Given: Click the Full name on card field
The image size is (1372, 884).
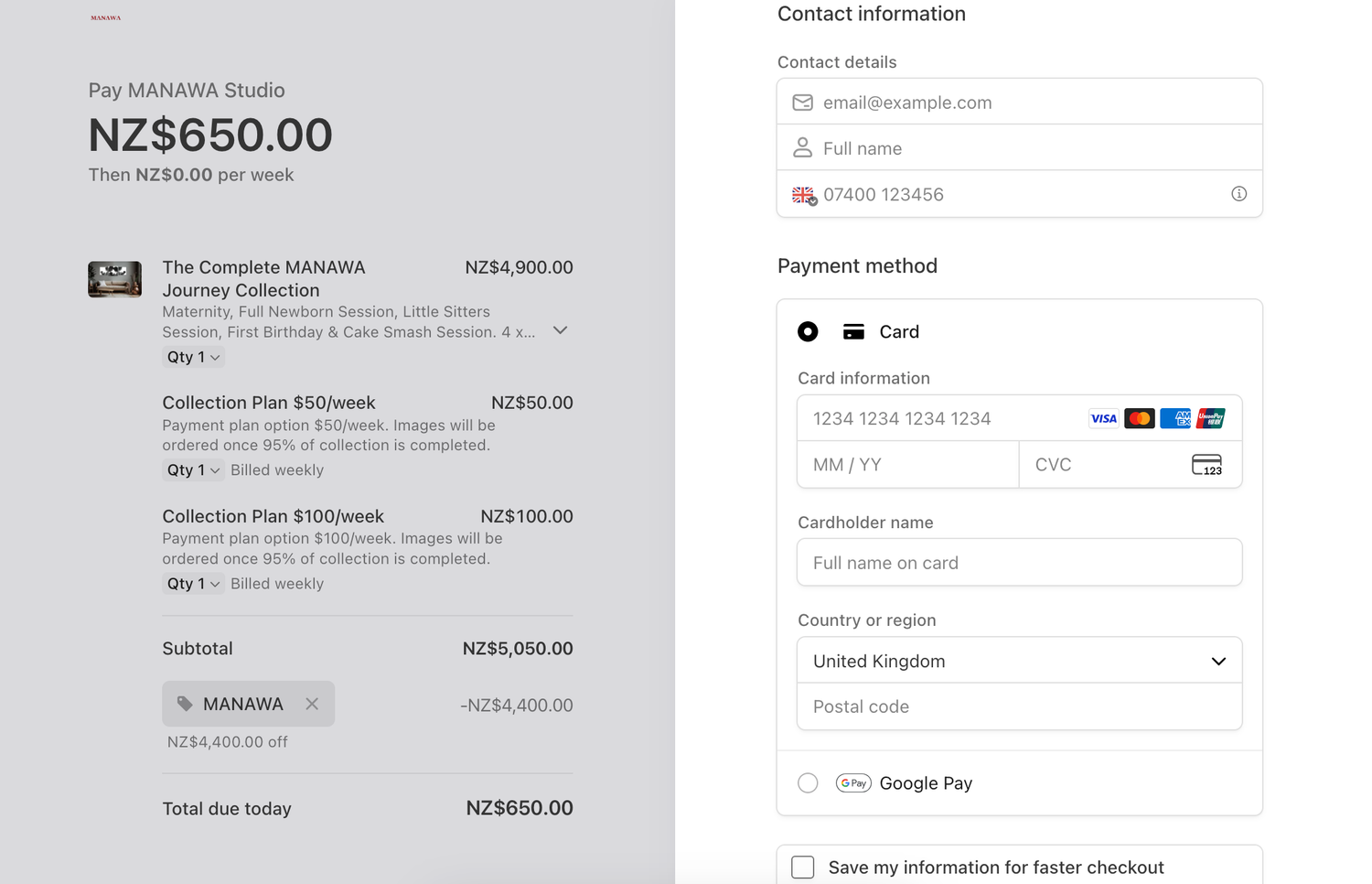Looking at the screenshot, I should pyautogui.click(x=1020, y=562).
